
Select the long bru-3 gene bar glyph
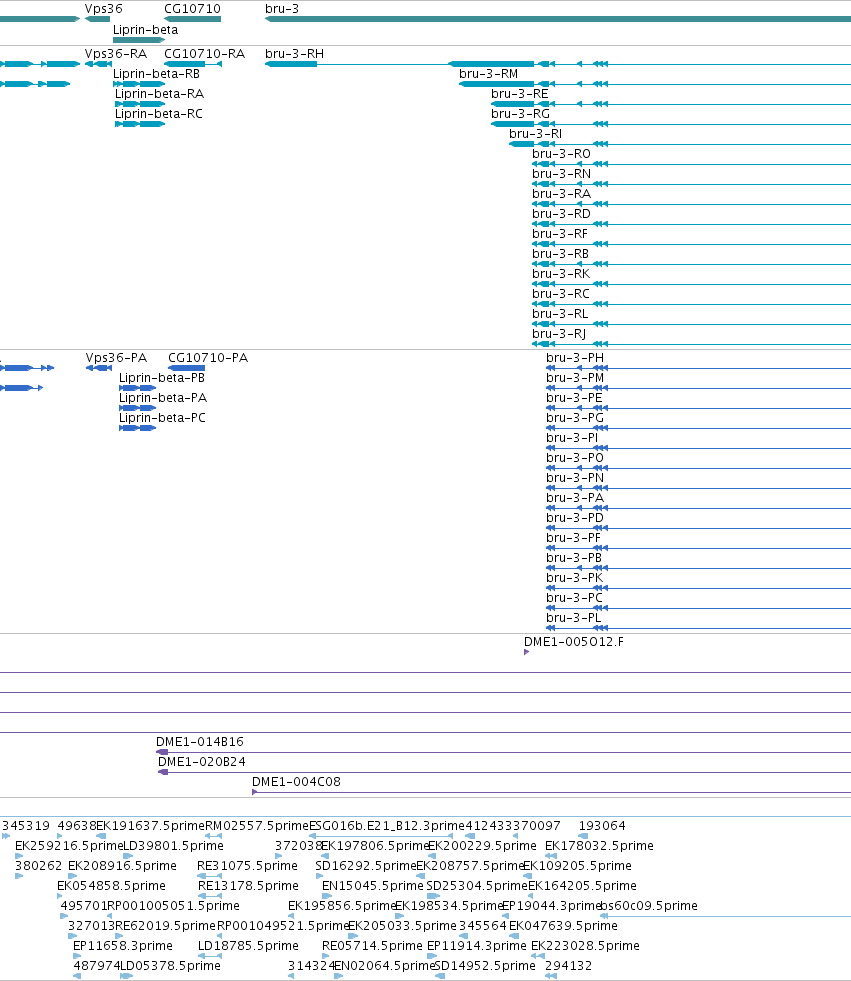[558, 19]
